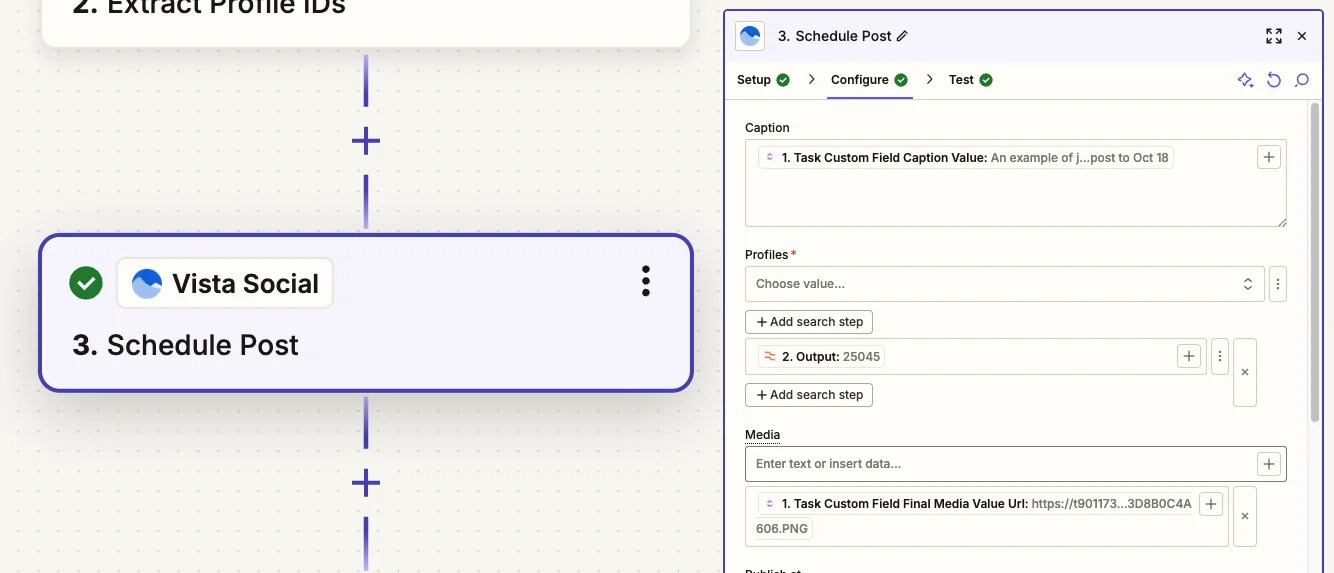Screen dimensions: 1334x573
Task: Click the plus button in the Media input field
Action: (1268, 464)
